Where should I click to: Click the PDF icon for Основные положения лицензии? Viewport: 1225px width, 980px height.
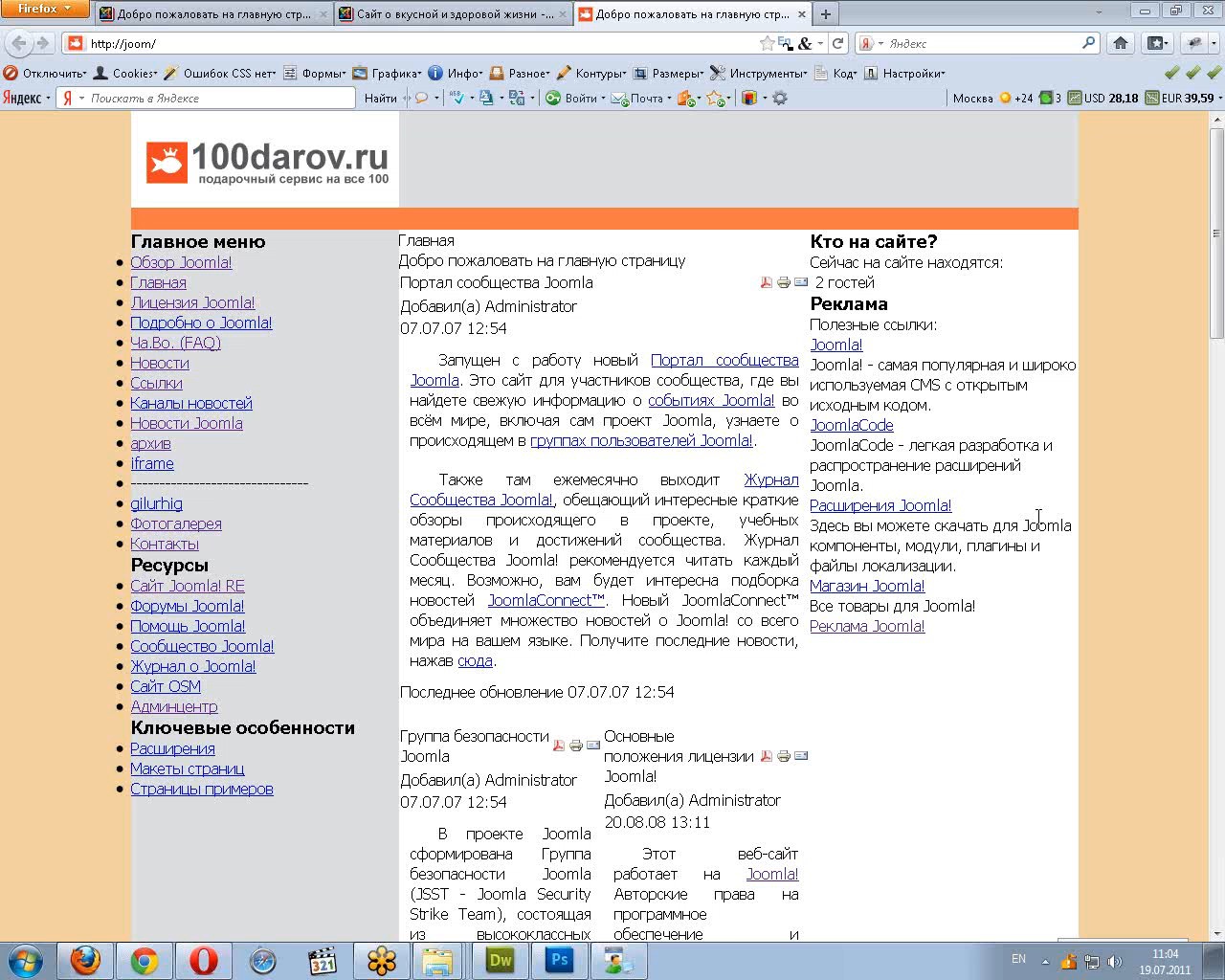point(766,756)
